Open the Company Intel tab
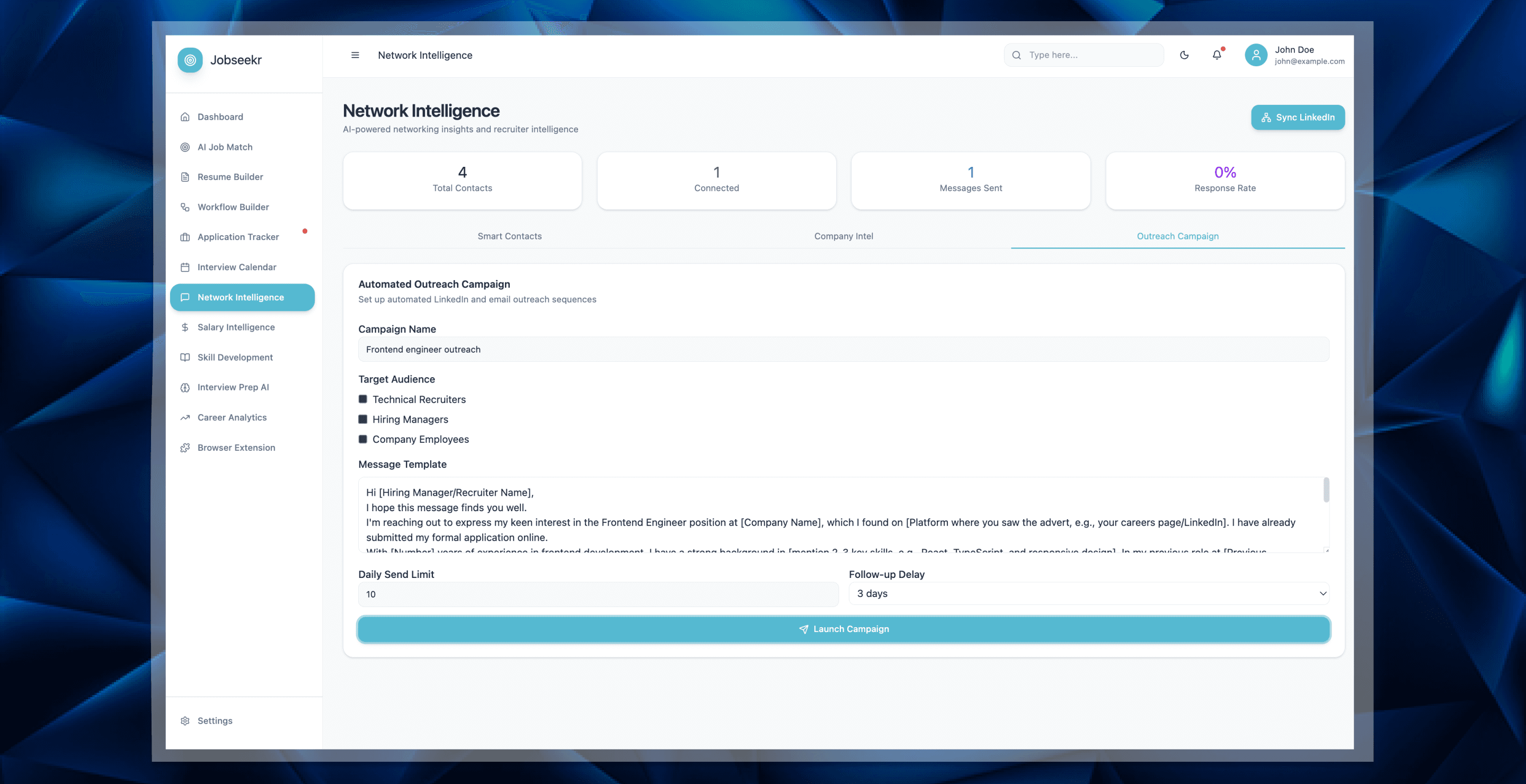1526x784 pixels. coord(844,236)
